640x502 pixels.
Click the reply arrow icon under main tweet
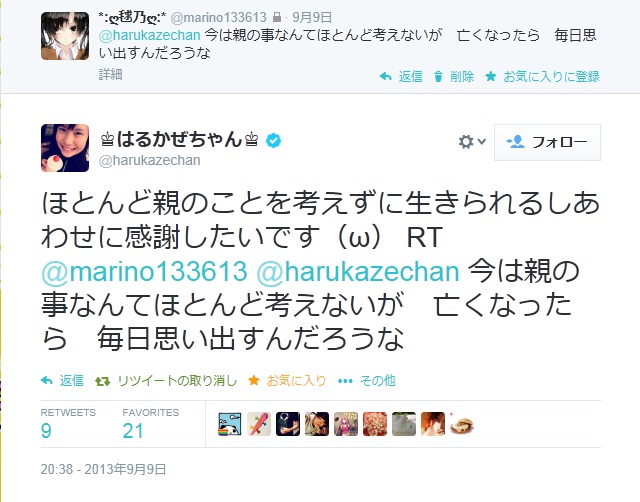pos(47,381)
